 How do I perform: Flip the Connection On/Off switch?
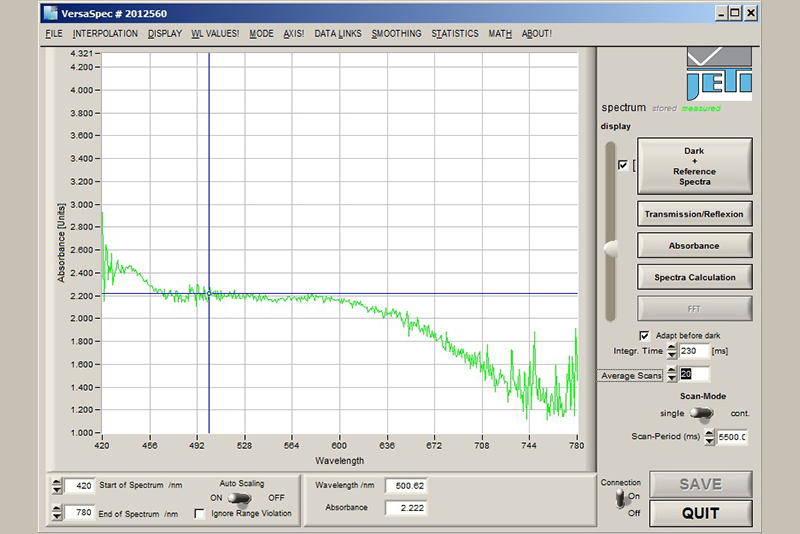pyautogui.click(x=620, y=498)
